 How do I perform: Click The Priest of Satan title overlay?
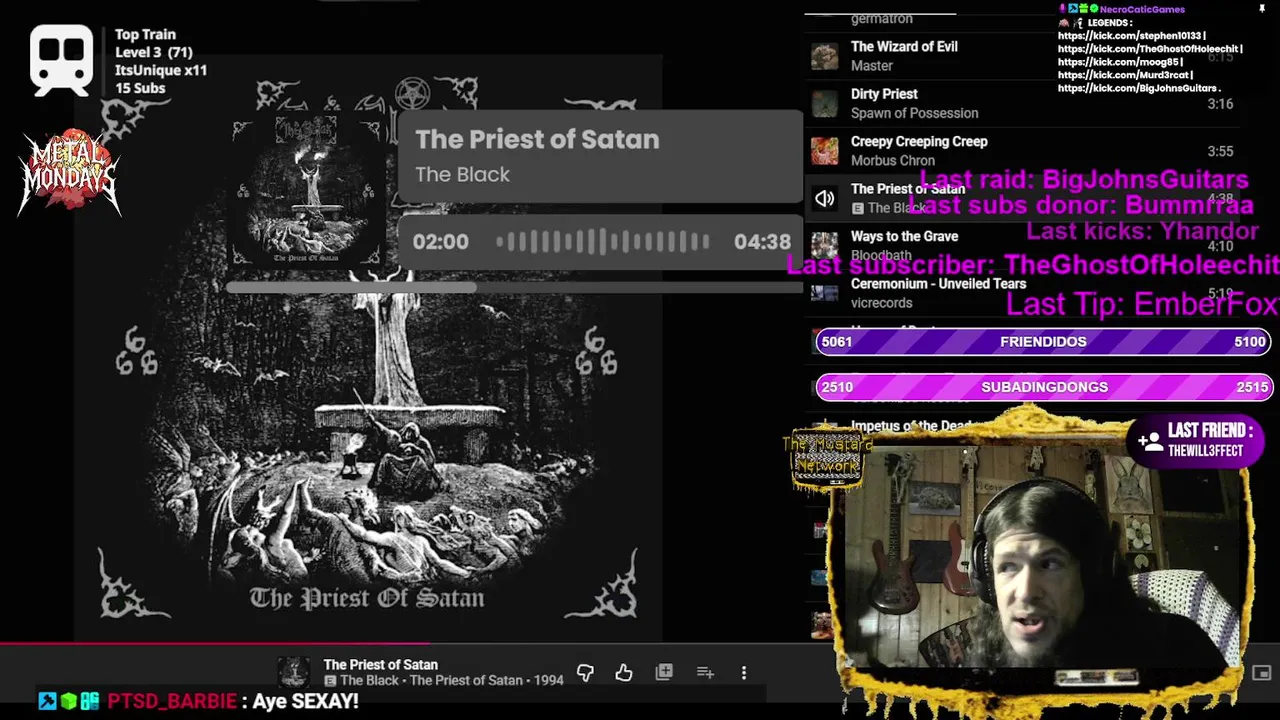pyautogui.click(x=537, y=140)
